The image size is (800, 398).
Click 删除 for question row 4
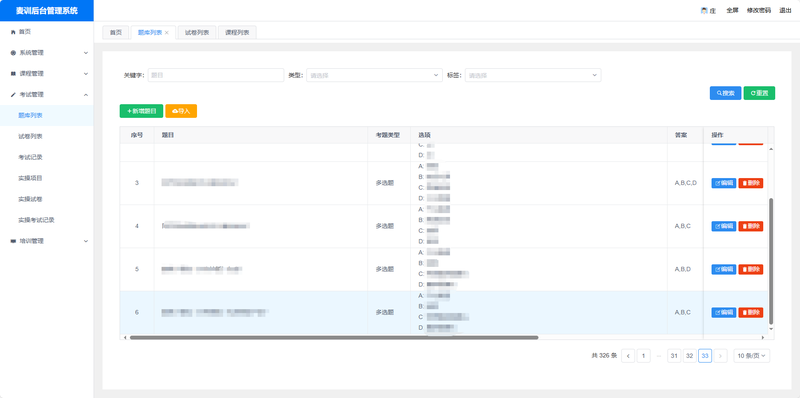coord(751,226)
